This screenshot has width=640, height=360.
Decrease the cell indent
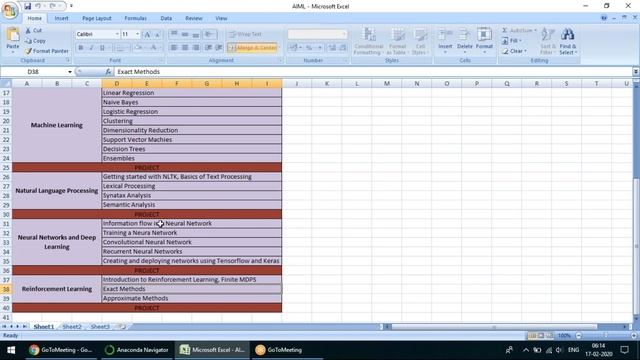coord(208,48)
